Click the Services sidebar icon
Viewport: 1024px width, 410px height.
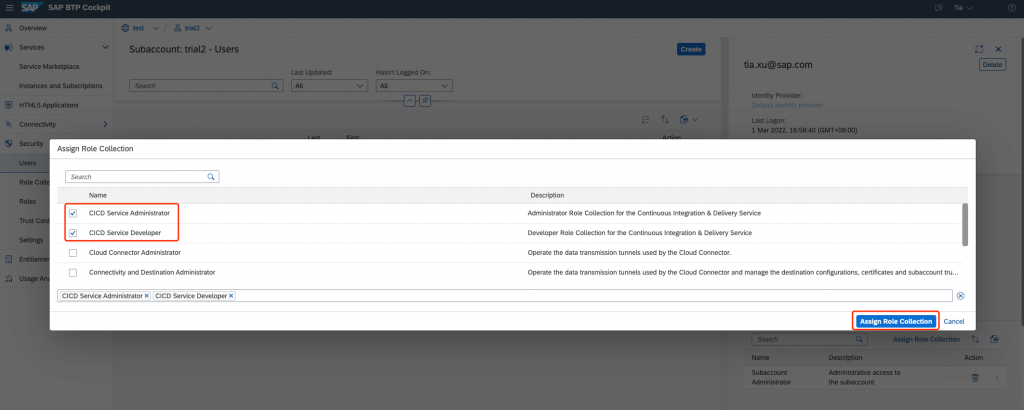pos(8,48)
